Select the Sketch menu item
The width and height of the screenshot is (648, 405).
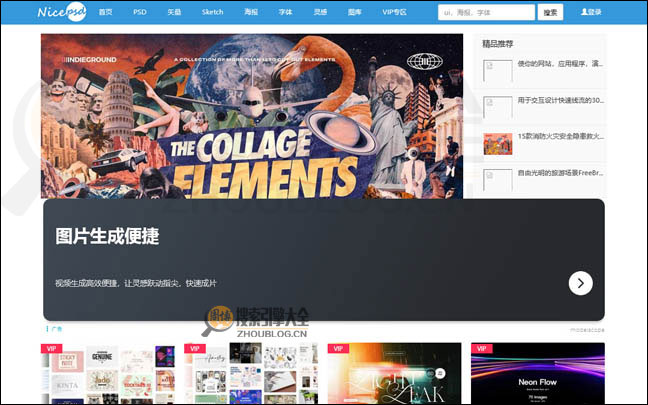pos(212,12)
